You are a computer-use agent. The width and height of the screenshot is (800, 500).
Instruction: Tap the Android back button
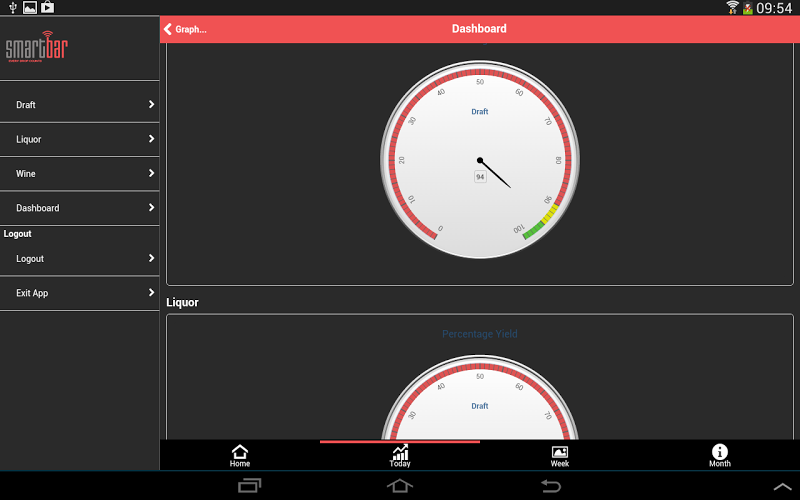[x=551, y=485]
